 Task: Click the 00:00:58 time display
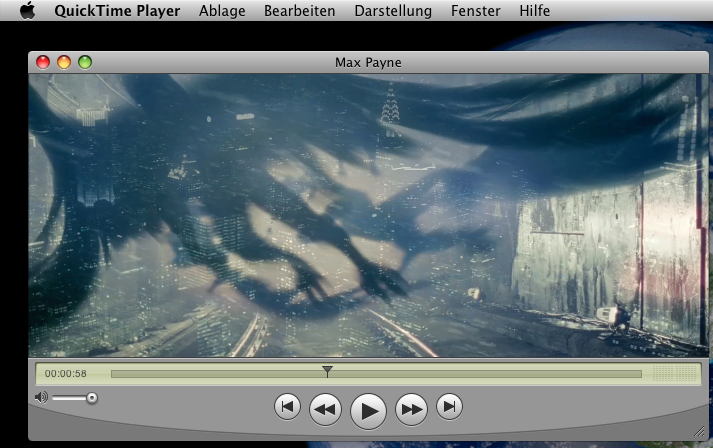(66, 374)
